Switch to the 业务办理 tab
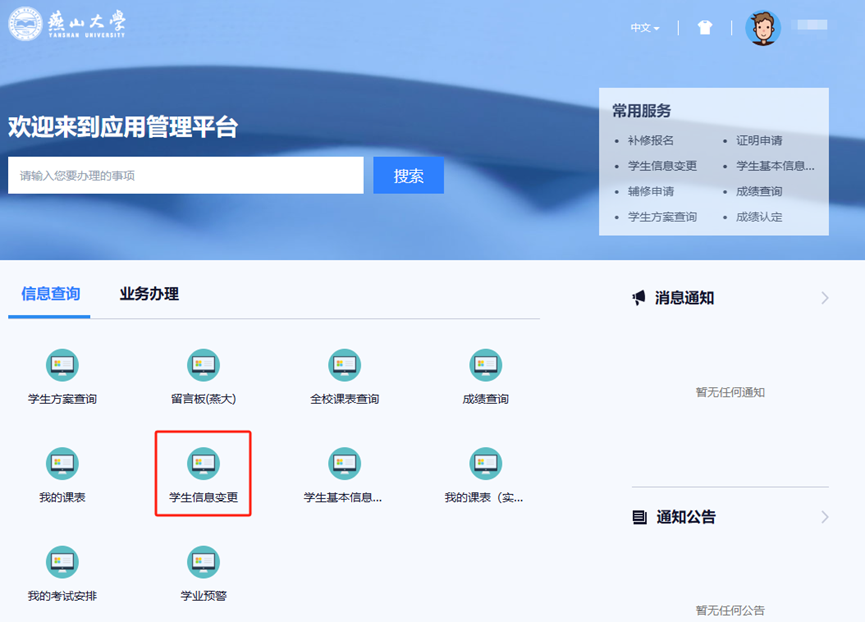The width and height of the screenshot is (865, 622). [x=149, y=294]
